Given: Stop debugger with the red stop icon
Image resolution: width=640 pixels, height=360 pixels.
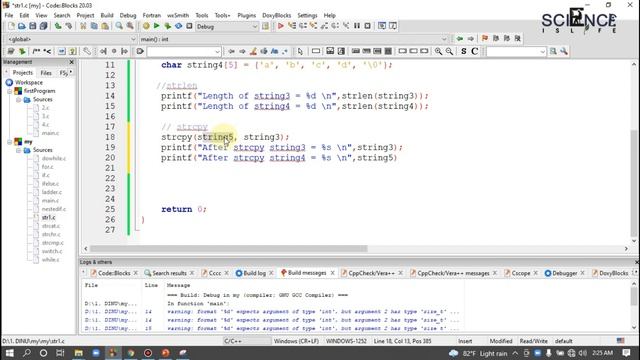Looking at the screenshot, I should coord(367,26).
